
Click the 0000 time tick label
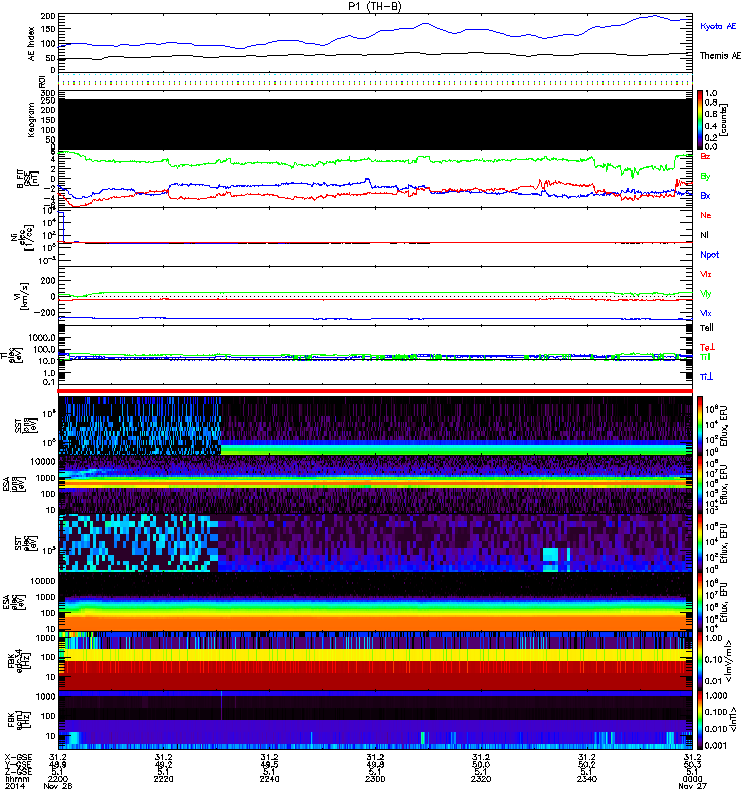pyautogui.click(x=692, y=779)
